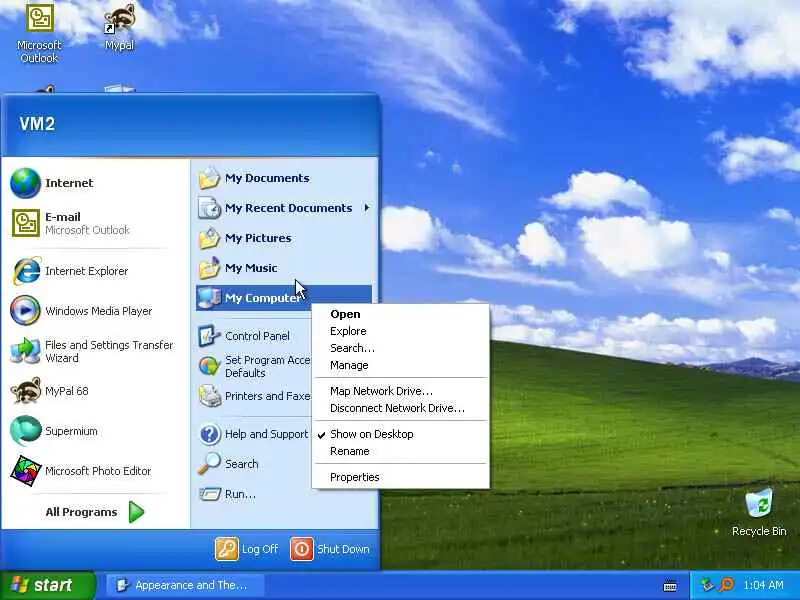Viewport: 800px width, 600px height.
Task: Click the Log Off key icon
Action: coord(227,549)
